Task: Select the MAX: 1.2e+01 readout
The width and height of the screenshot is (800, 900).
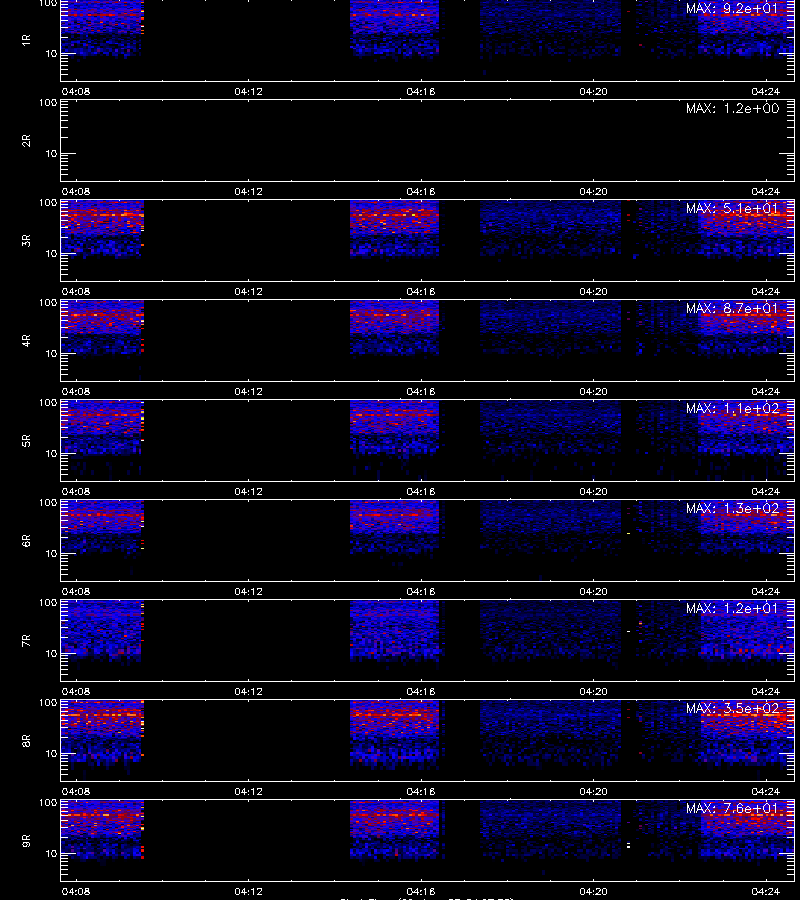Action: coord(732,608)
